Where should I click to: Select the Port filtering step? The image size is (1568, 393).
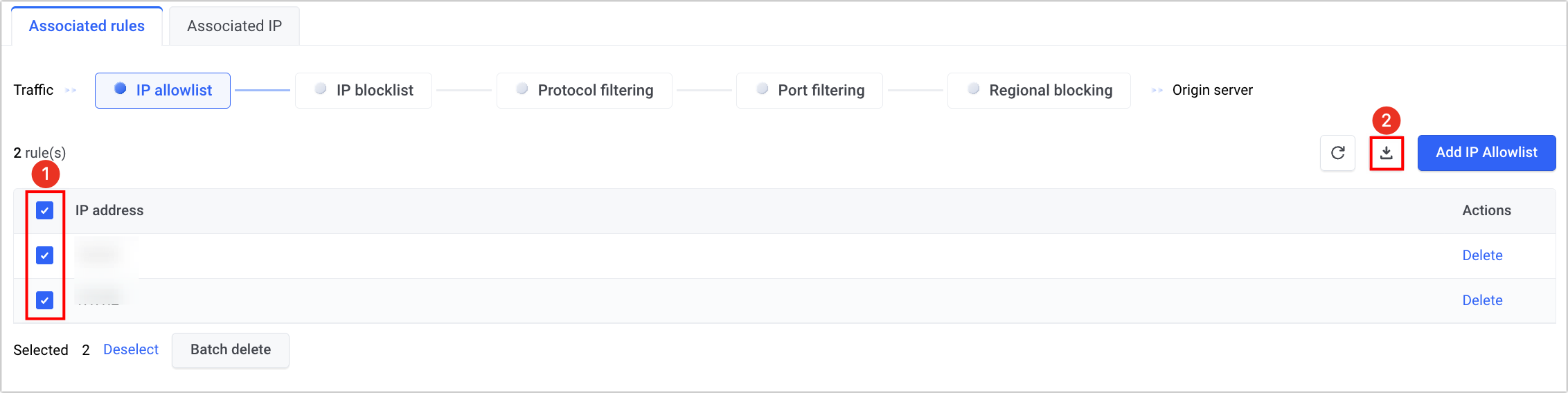pos(809,91)
